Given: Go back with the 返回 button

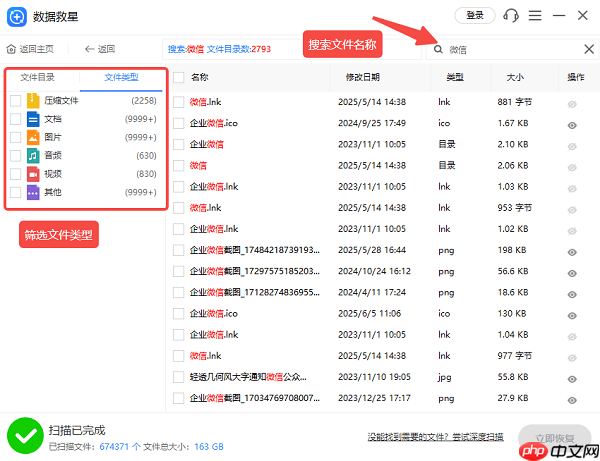Looking at the screenshot, I should [x=100, y=49].
